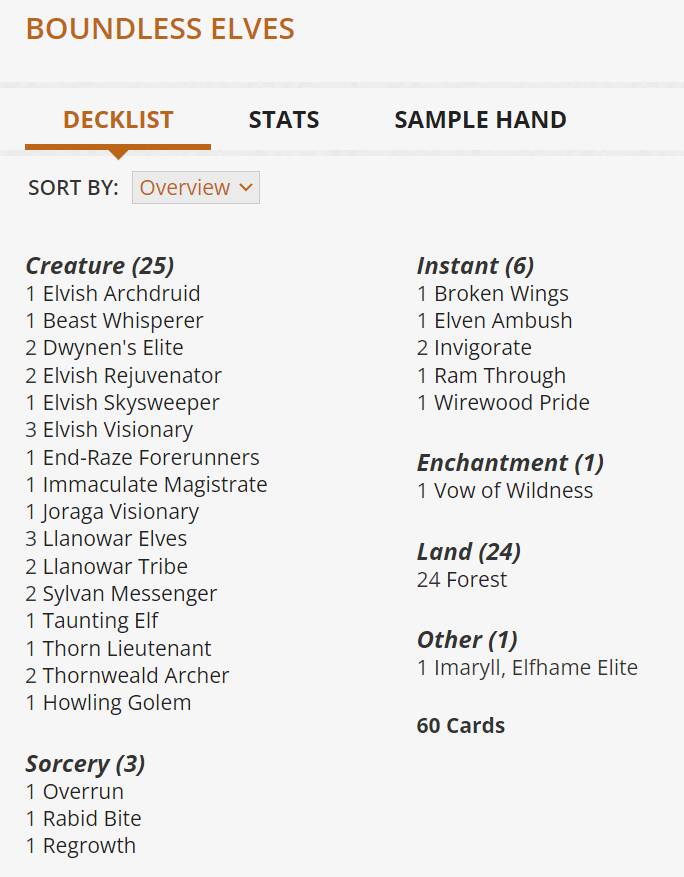684x877 pixels.
Task: Select the Overrun sorcery card
Action: 83,792
